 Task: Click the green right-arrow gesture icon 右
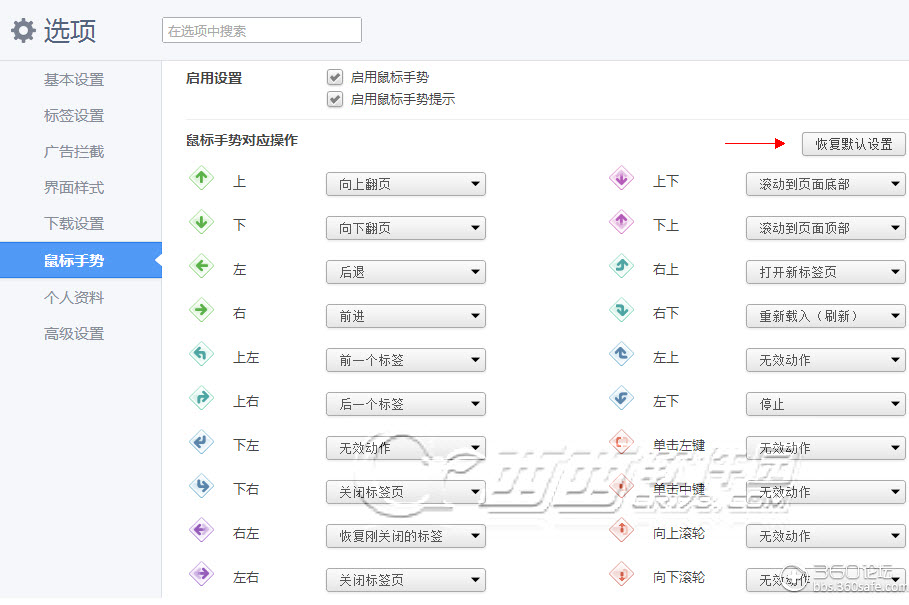click(x=202, y=310)
